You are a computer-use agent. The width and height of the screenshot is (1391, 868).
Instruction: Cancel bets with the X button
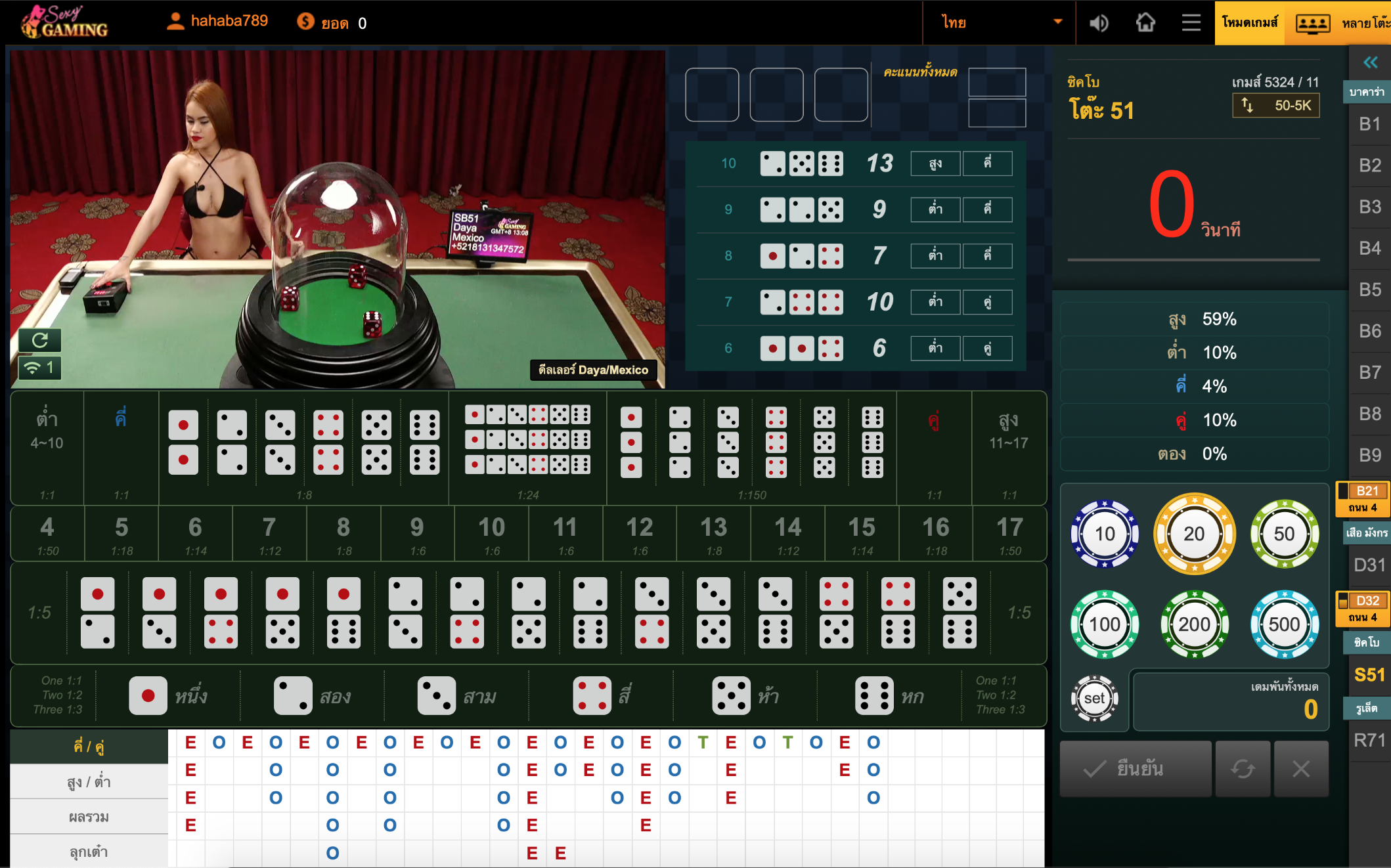1300,769
